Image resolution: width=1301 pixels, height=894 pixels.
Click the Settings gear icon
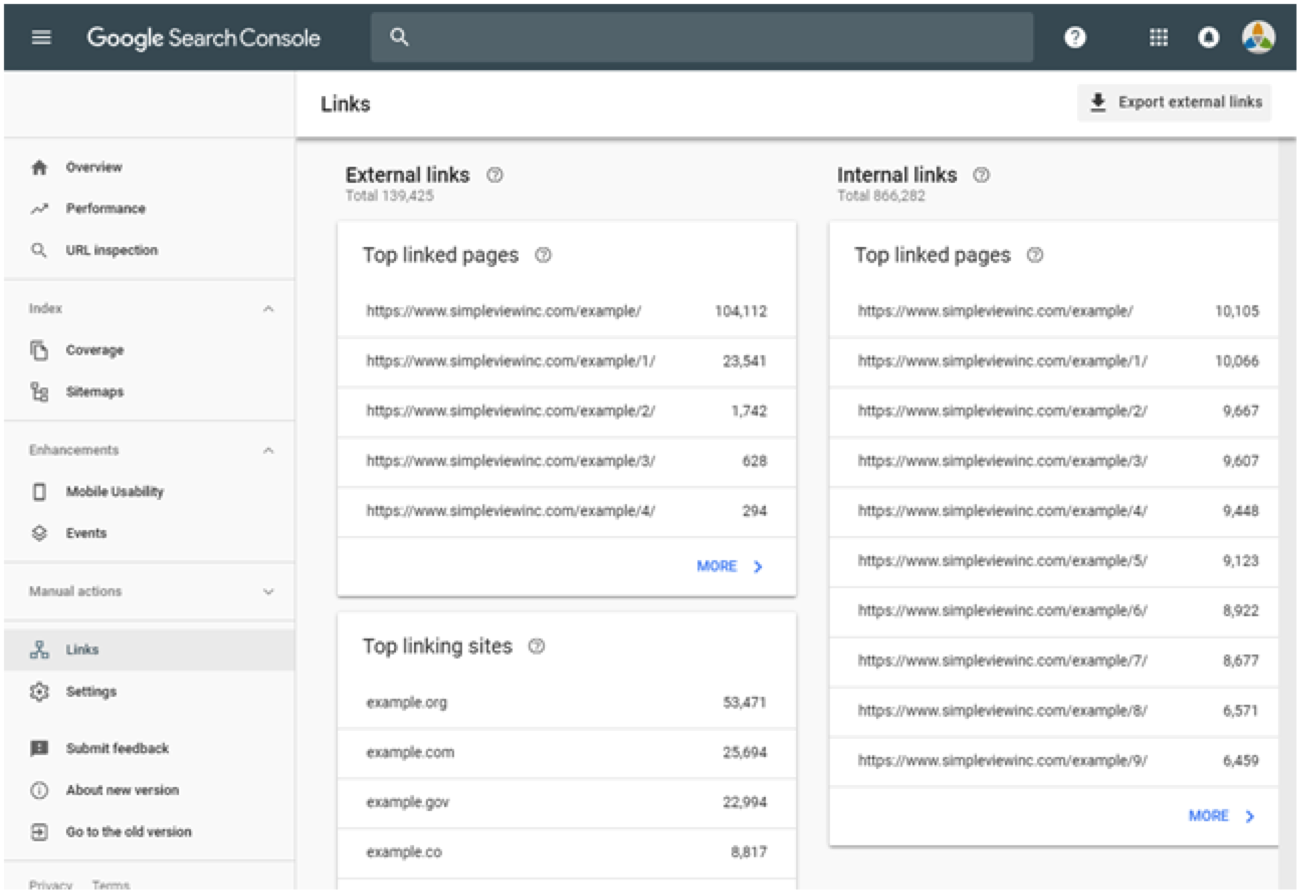point(39,692)
